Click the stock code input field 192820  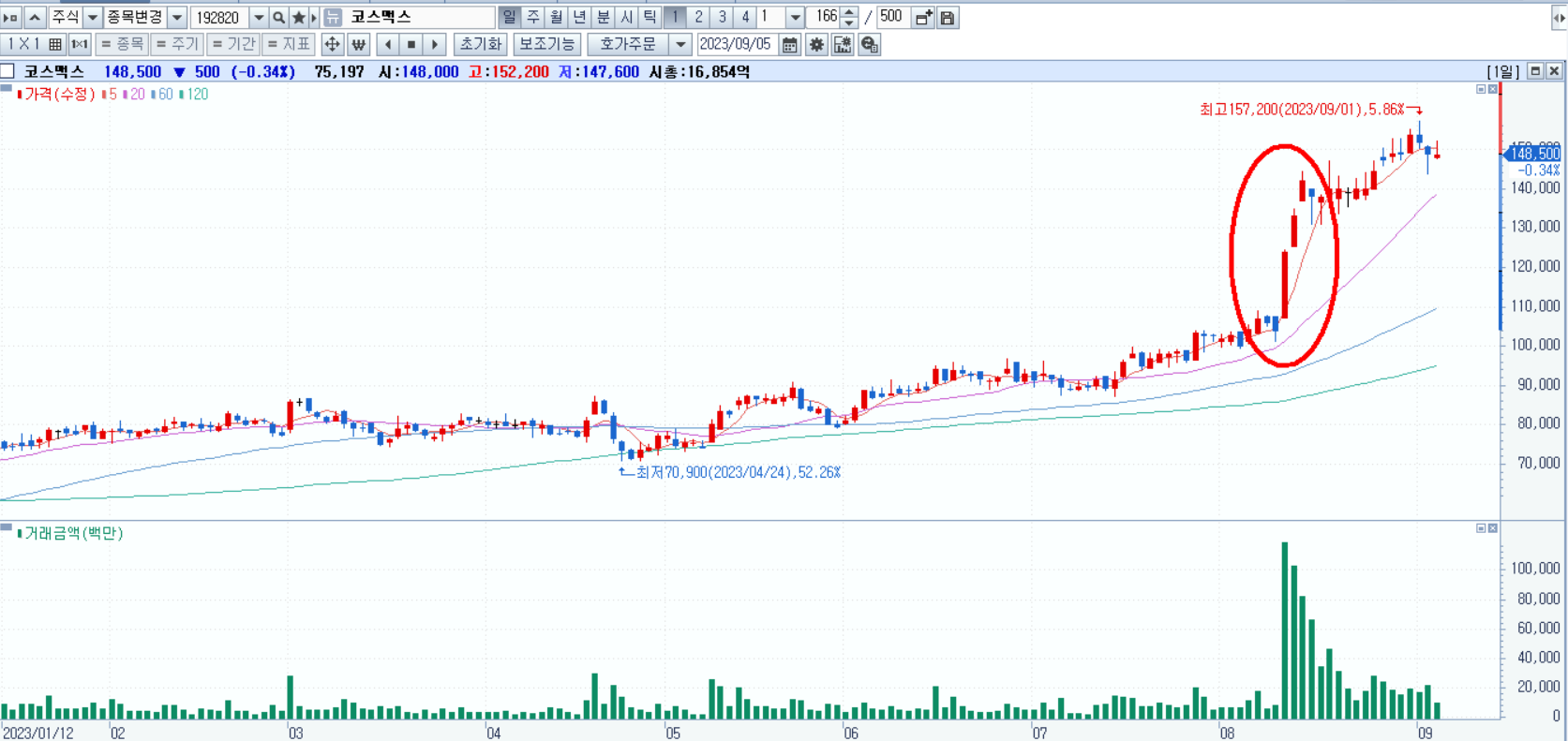tap(220, 18)
